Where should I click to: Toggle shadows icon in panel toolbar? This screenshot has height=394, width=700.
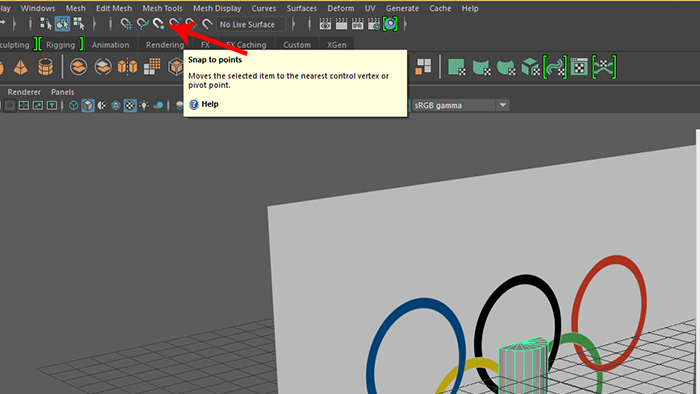pos(158,105)
